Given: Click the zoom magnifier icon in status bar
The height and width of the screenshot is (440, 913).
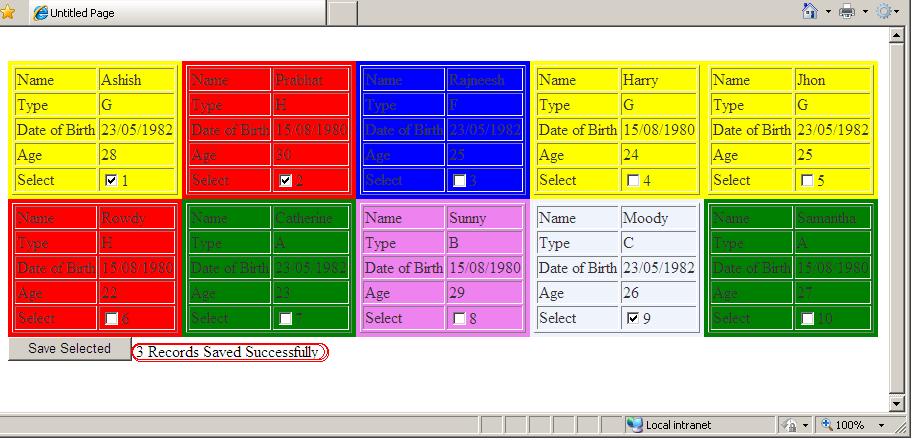Looking at the screenshot, I should coord(827,425).
